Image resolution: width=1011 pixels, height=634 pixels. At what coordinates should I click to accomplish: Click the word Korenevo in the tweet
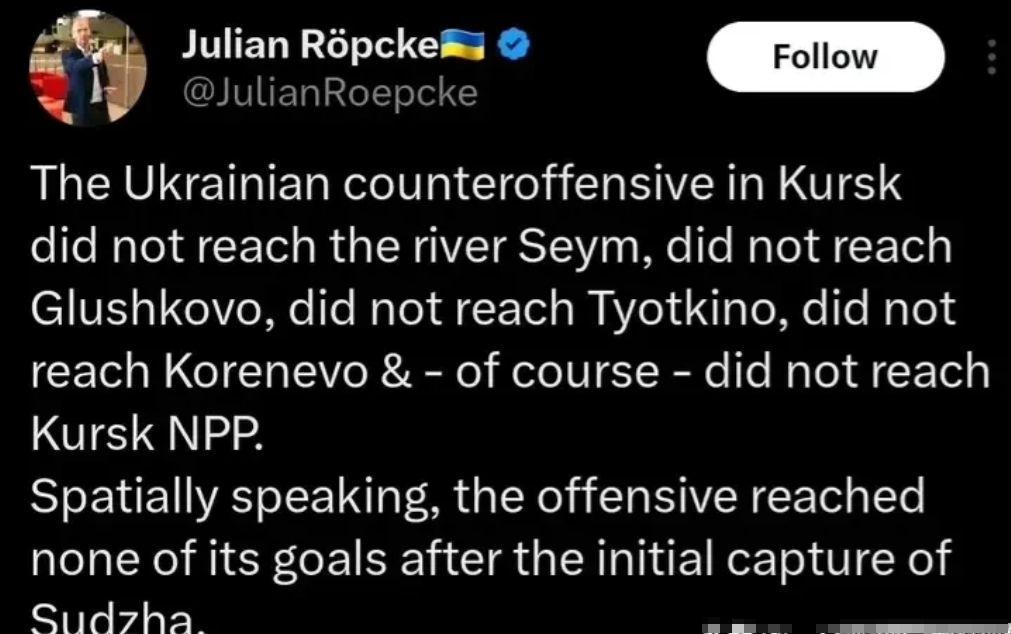266,371
